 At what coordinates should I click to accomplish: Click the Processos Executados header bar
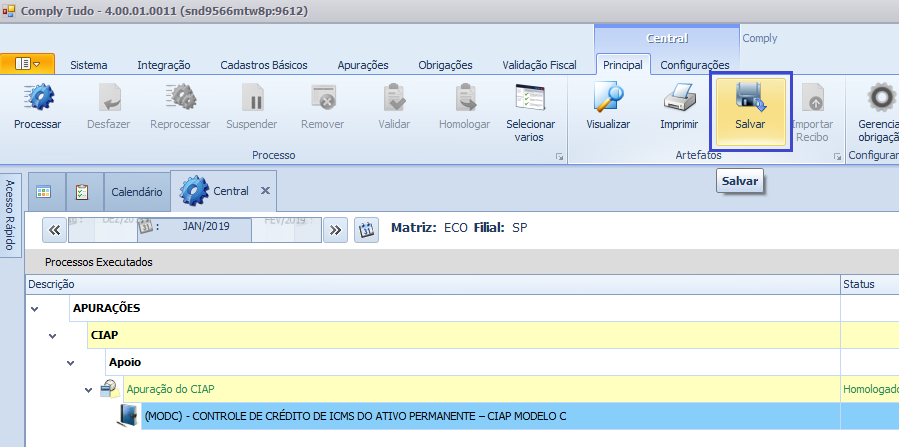click(462, 262)
